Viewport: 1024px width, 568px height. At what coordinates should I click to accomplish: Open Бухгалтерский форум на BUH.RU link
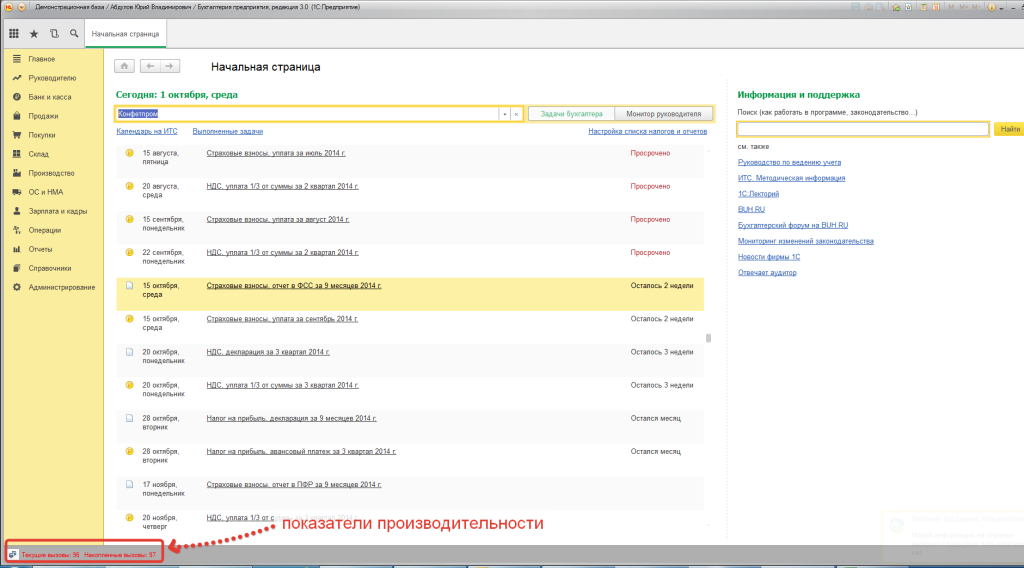[793, 225]
